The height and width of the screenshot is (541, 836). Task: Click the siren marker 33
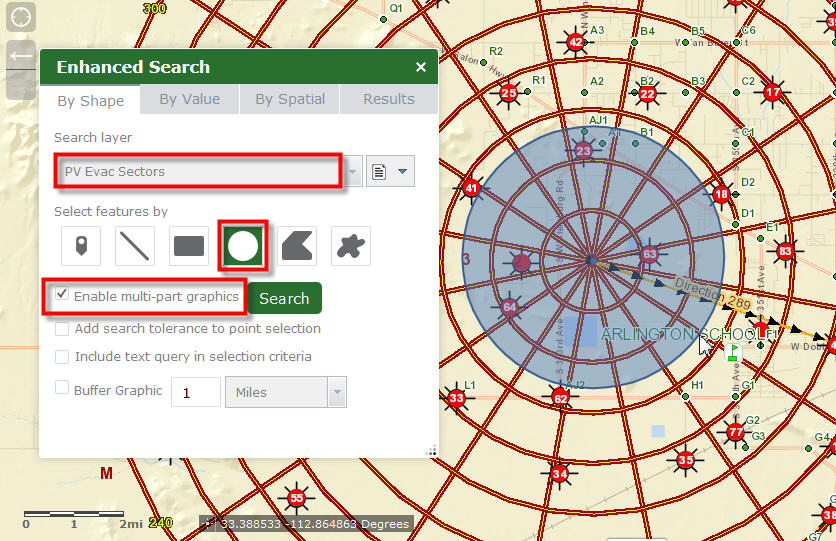[x=456, y=398]
